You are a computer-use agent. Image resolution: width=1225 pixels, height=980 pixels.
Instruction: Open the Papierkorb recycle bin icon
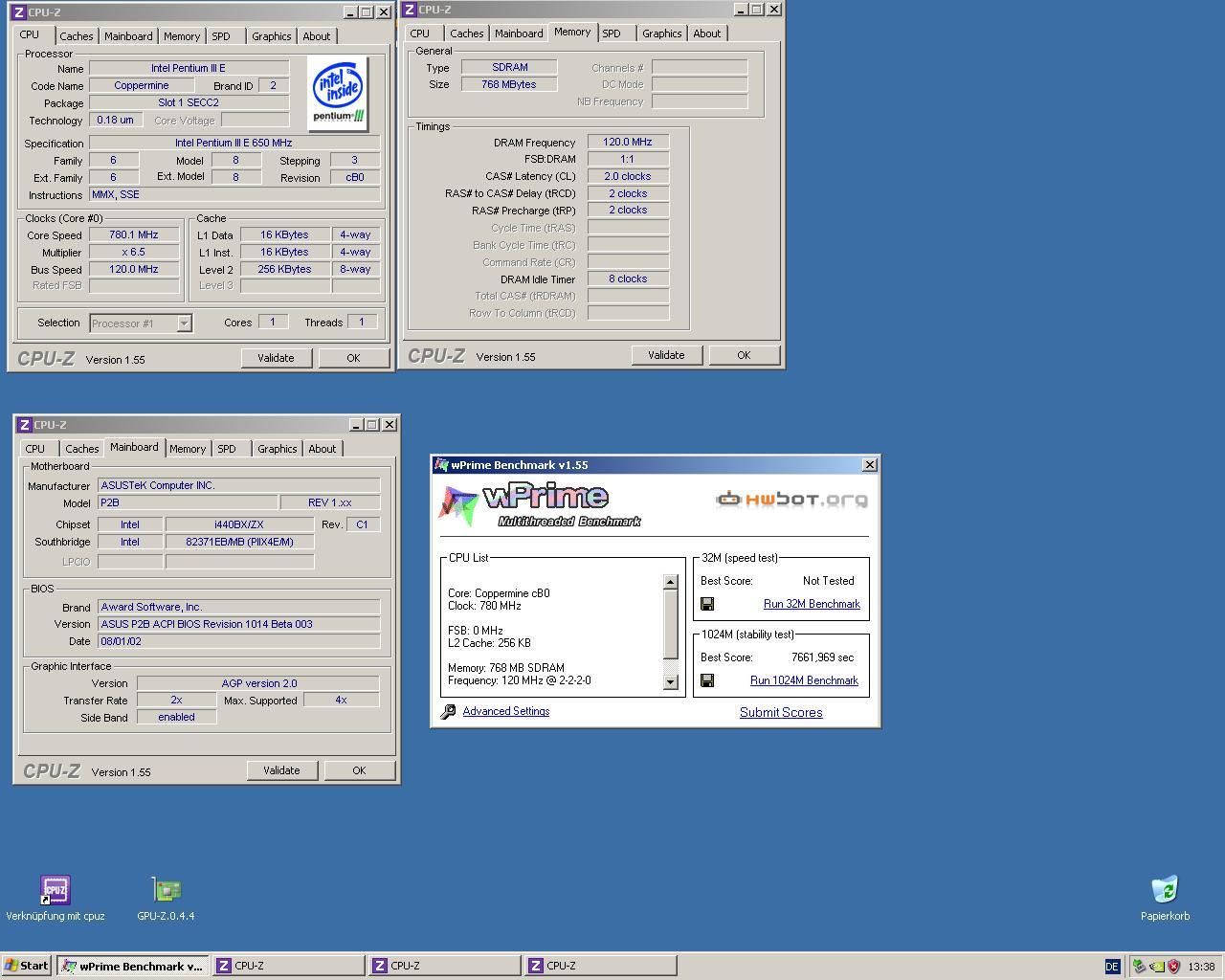pos(1165,889)
